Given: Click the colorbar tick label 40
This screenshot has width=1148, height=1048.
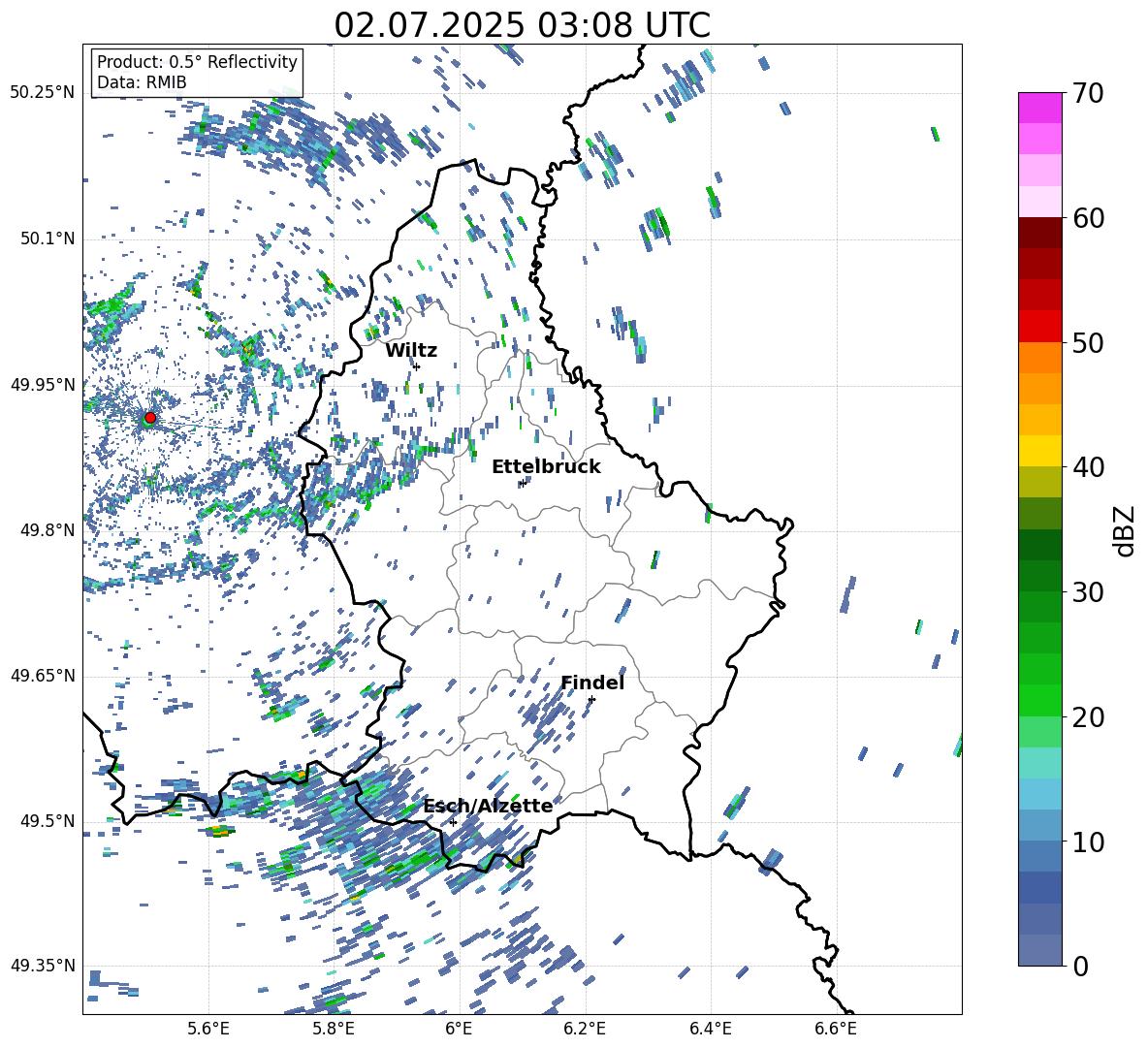Looking at the screenshot, I should coord(1088,467).
